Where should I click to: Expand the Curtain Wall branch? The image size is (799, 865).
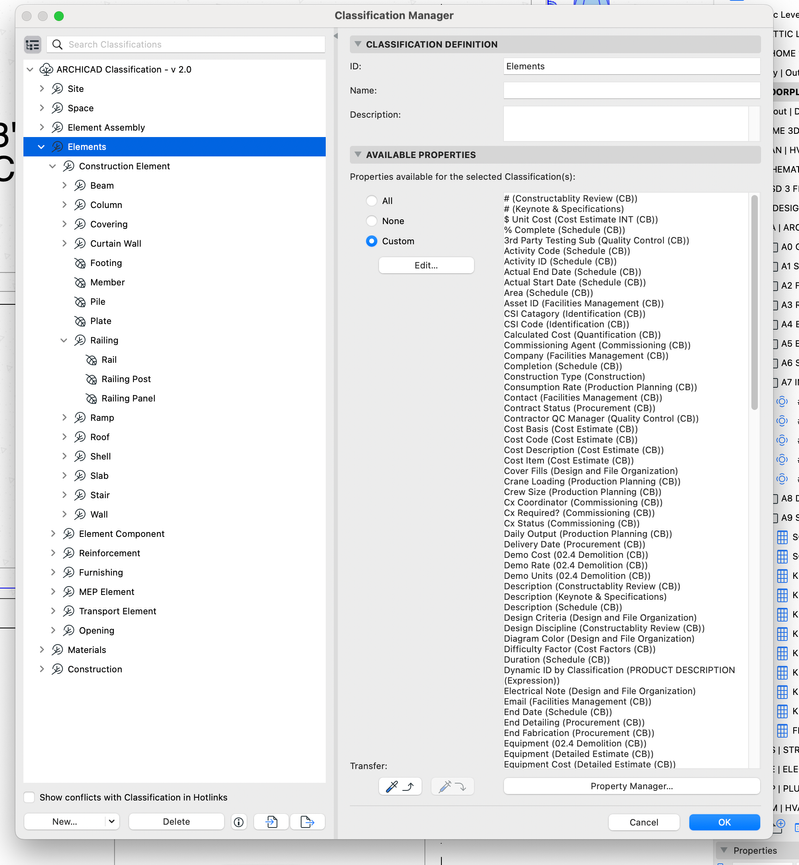[65, 243]
